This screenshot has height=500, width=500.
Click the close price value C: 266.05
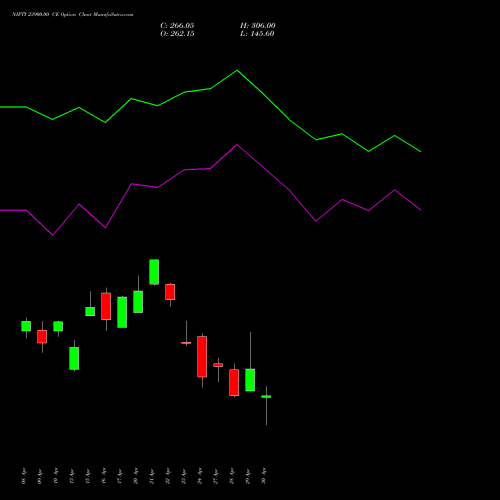pyautogui.click(x=177, y=26)
